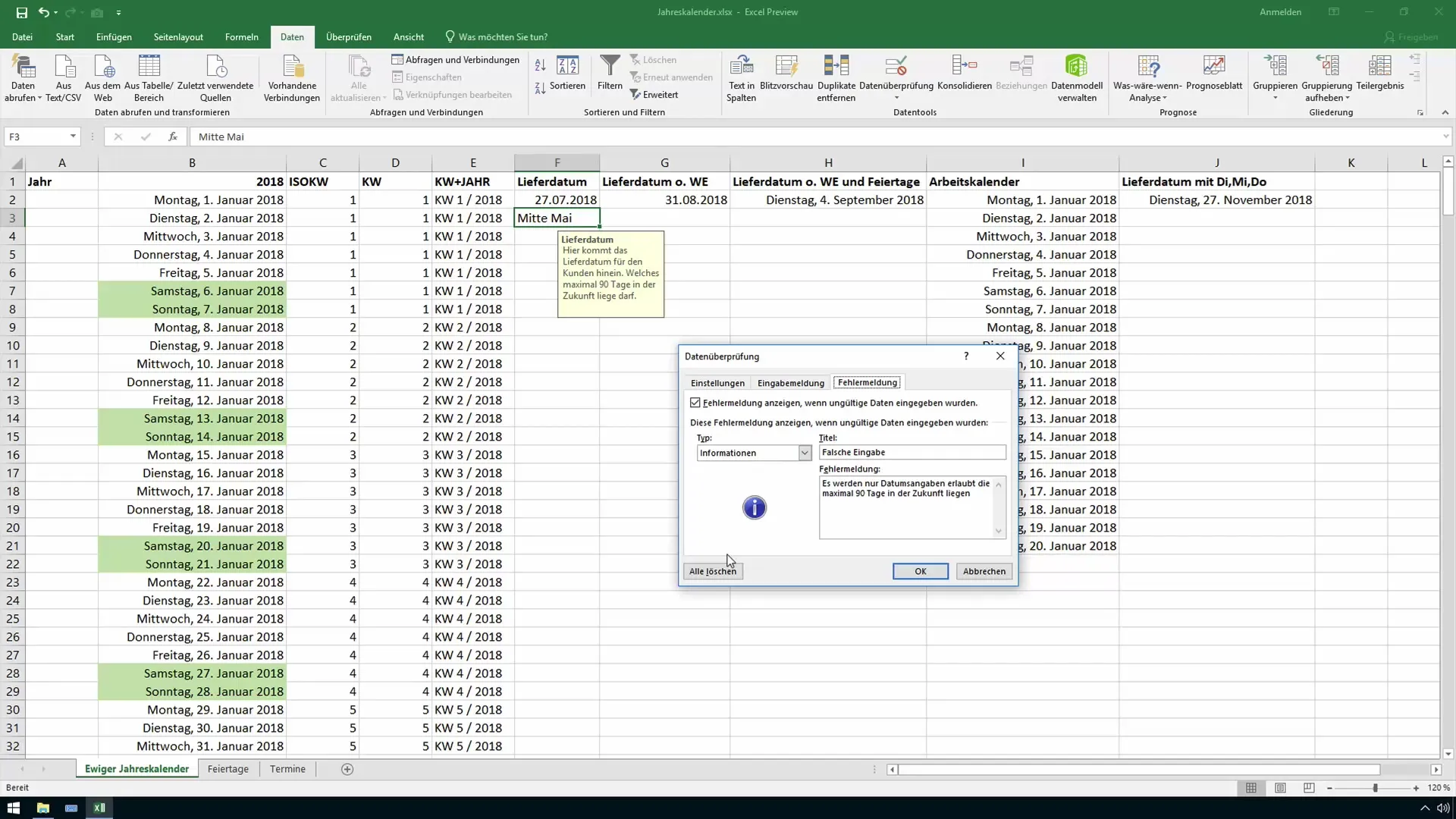Screen dimensions: 1456x819
Task: Open Datenmodell verwalten
Action: [x=1077, y=78]
